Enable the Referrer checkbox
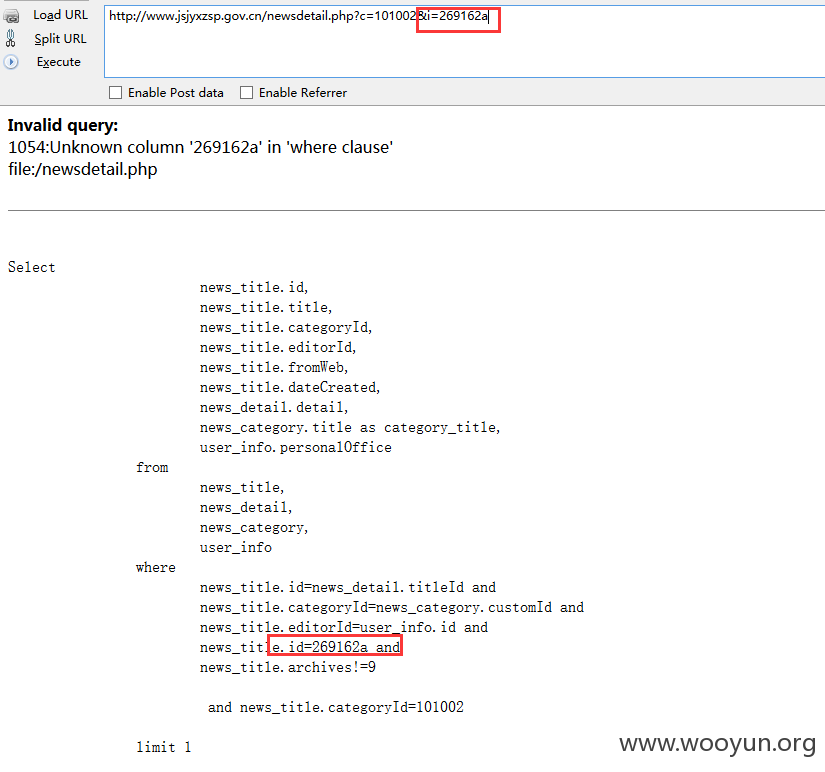This screenshot has height=772, width=825. pos(246,93)
